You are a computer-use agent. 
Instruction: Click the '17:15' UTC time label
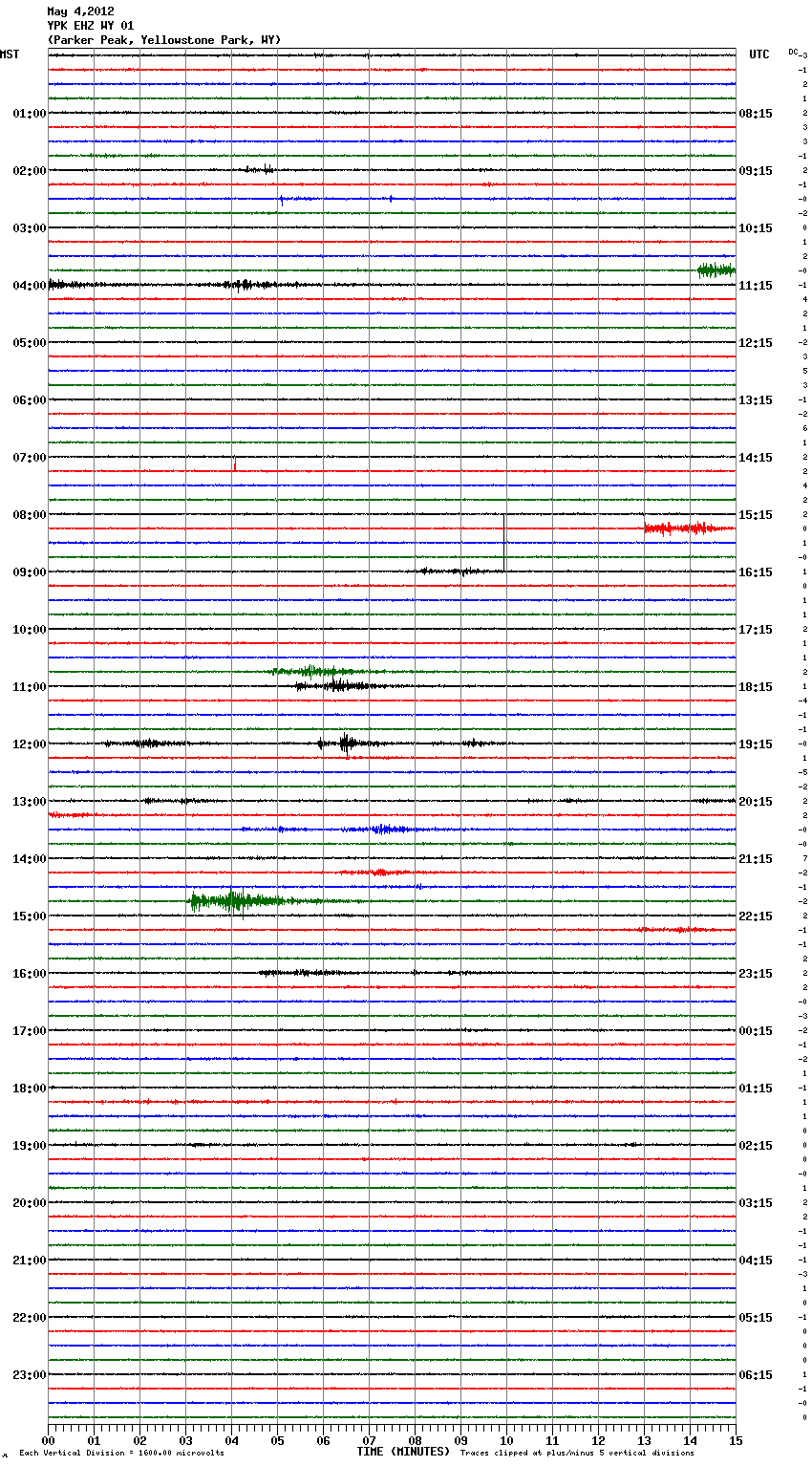[x=756, y=630]
